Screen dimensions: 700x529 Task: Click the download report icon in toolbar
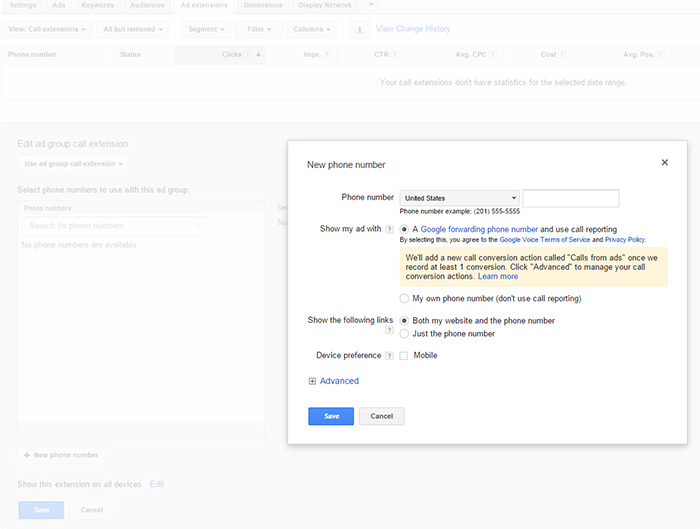coord(360,29)
